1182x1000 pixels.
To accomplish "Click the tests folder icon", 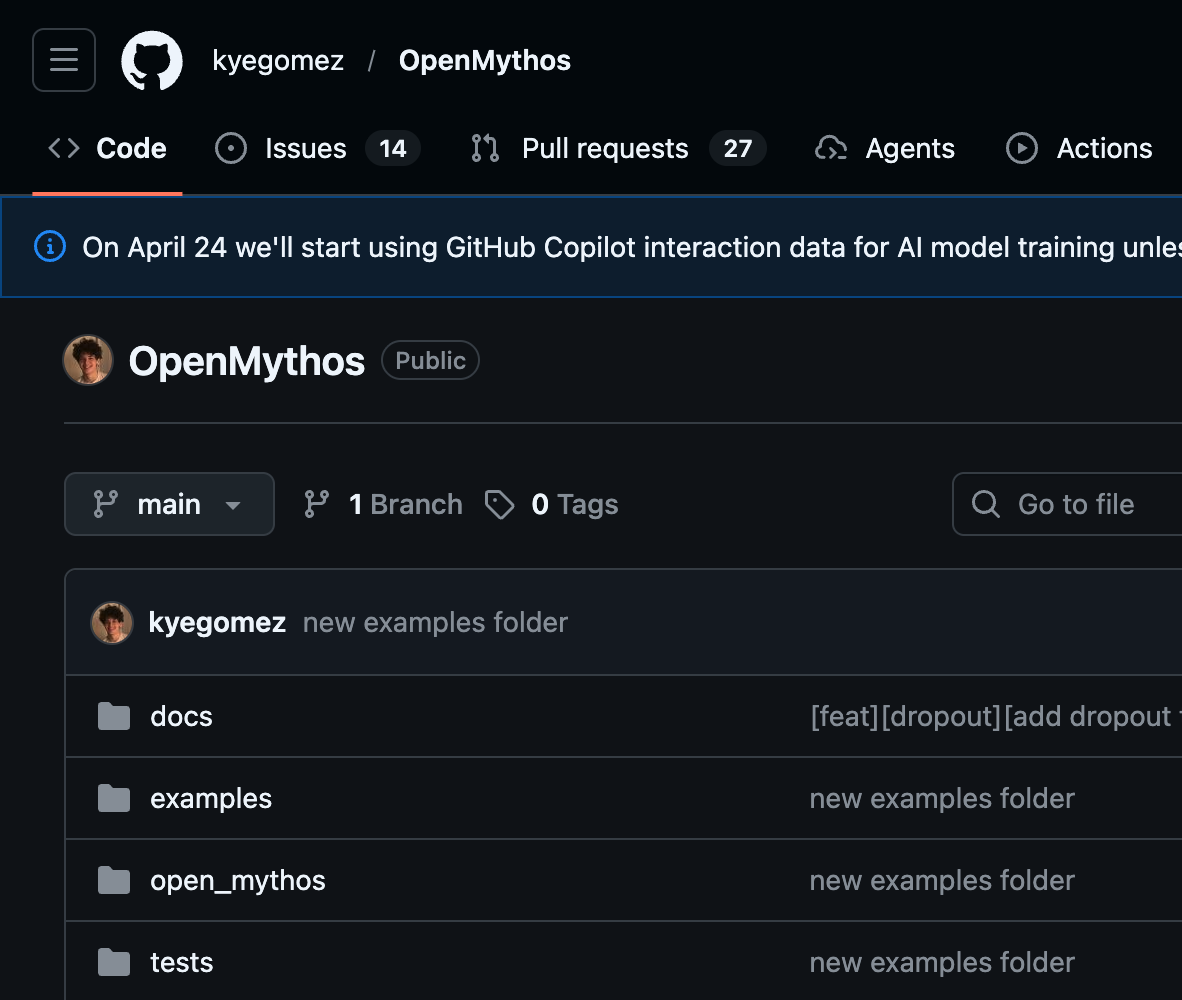I will pyautogui.click(x=114, y=962).
